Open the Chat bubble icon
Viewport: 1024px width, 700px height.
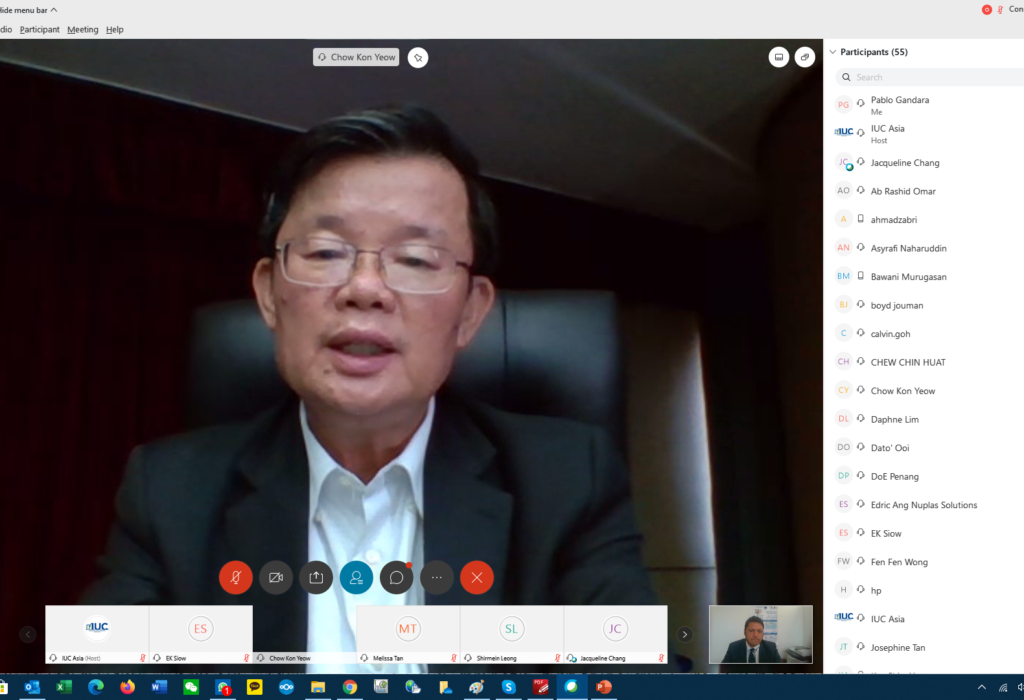396,577
